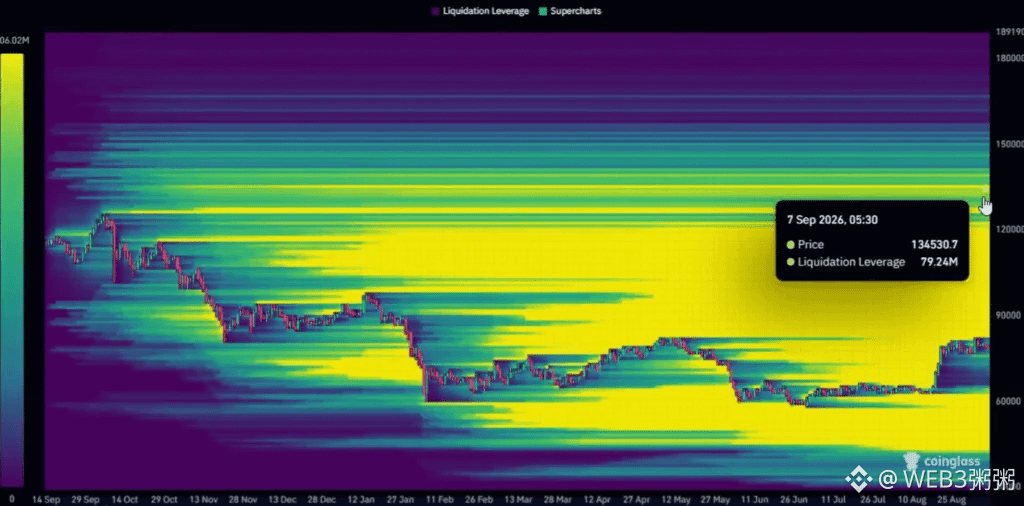The height and width of the screenshot is (506, 1024).
Task: Click the 7 Sep 2026 tooltip timestamp
Action: point(832,220)
